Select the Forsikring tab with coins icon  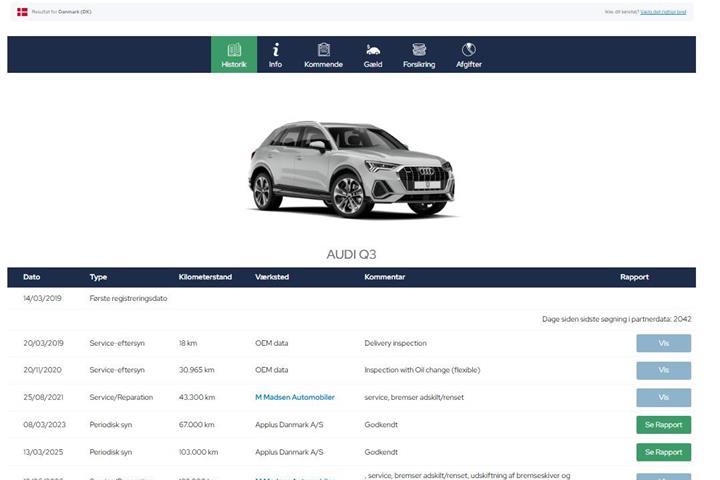click(x=419, y=55)
